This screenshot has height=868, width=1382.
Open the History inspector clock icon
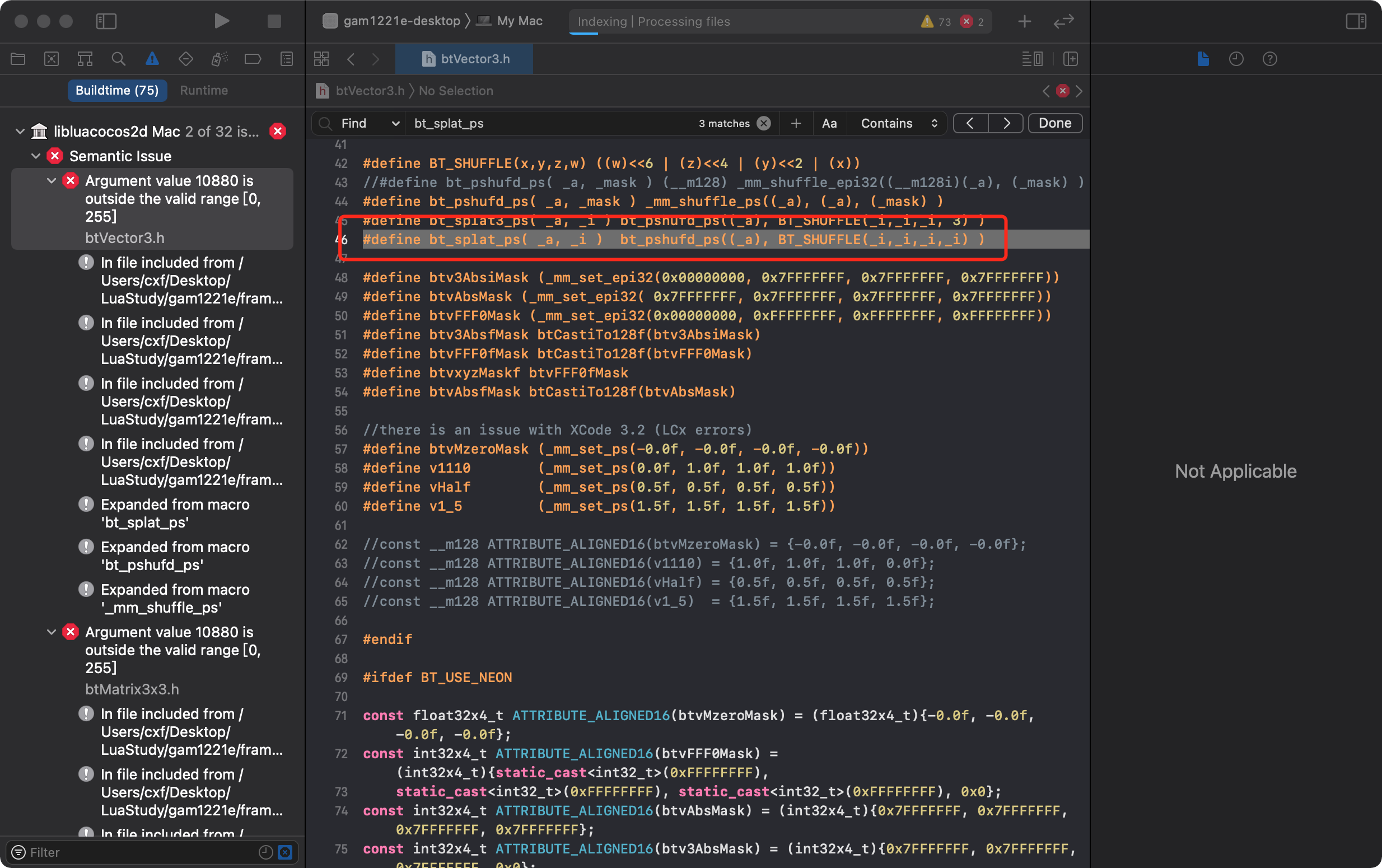[1236, 59]
